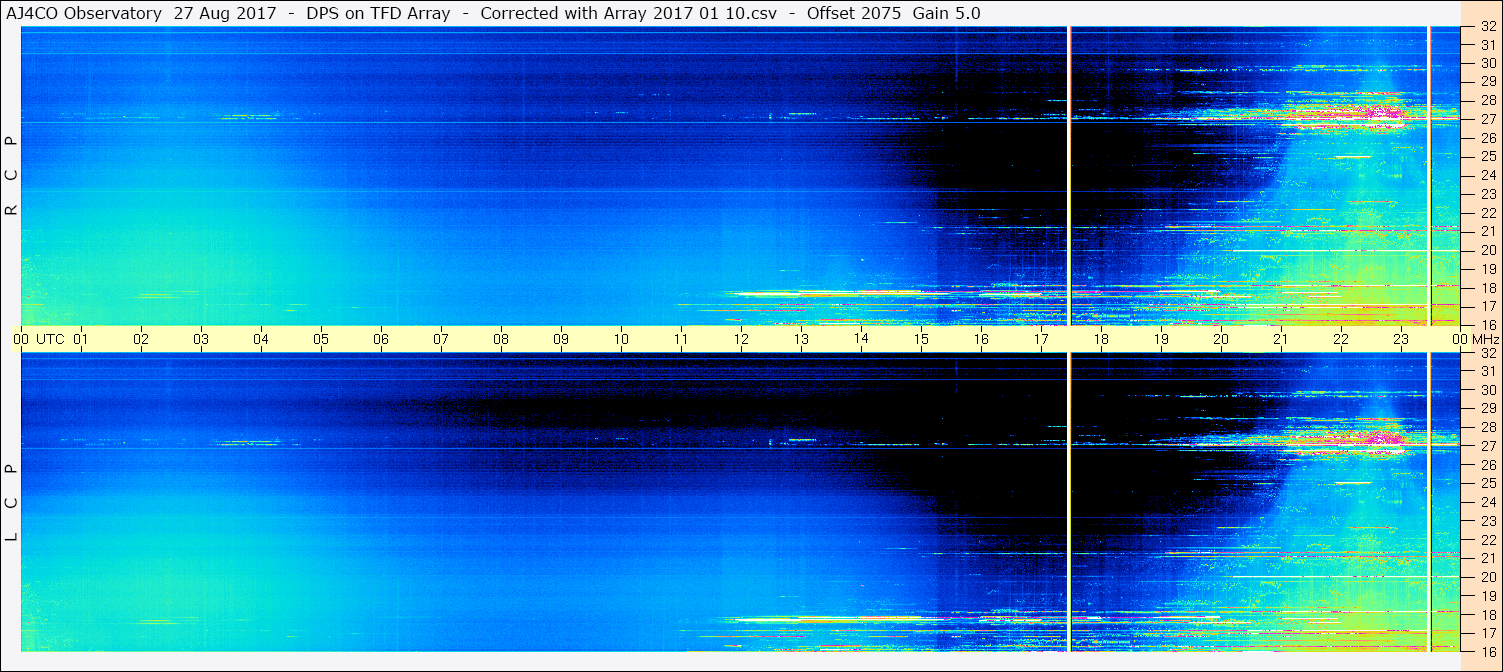Select hour '03' on the time axis
1503x672 pixels.
point(201,339)
